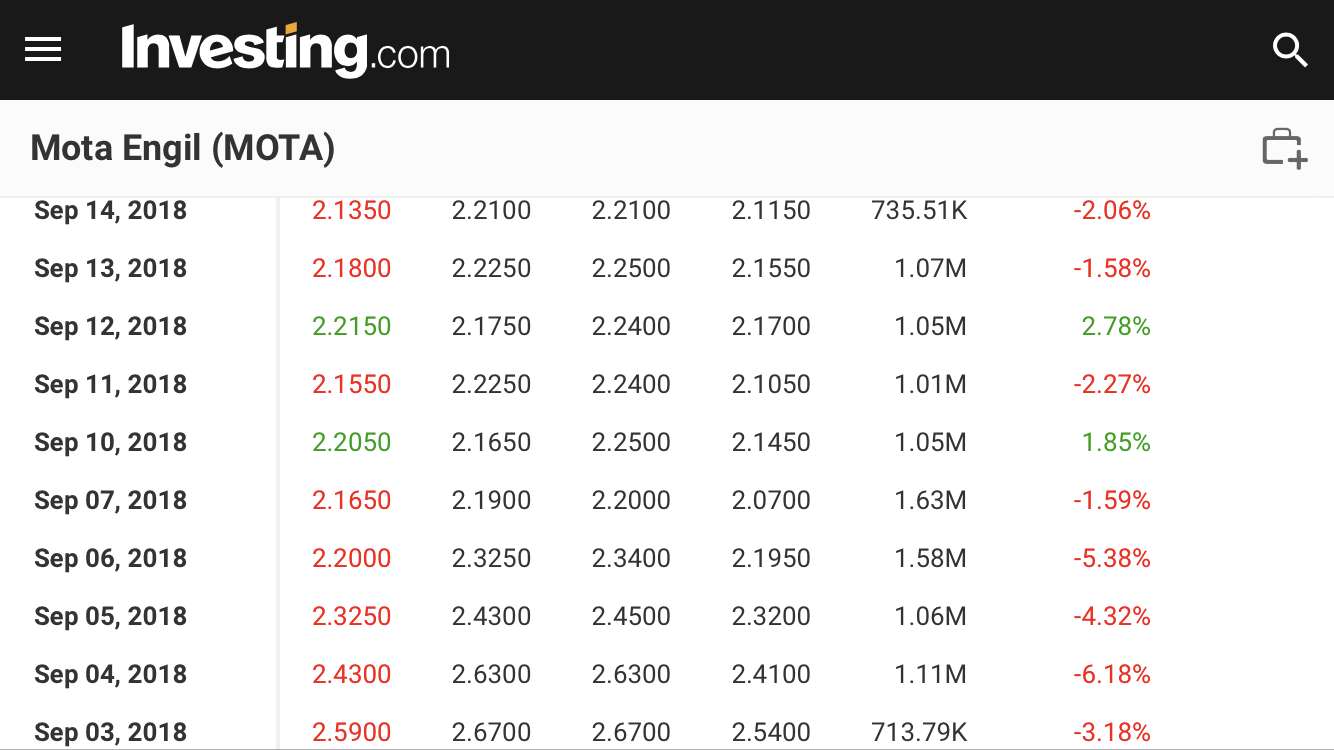
Task: Click the green 2.78% change value
Action: coord(1116,327)
